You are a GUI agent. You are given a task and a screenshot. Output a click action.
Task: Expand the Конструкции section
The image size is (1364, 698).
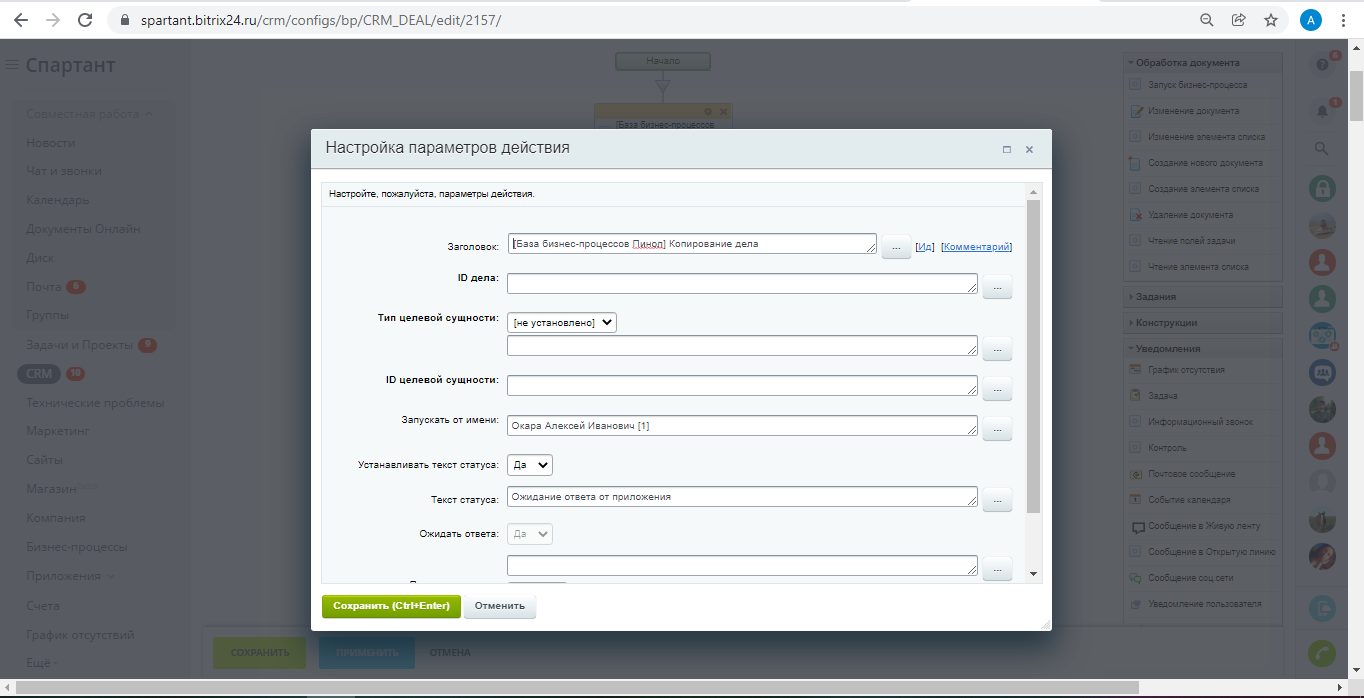click(1203, 322)
